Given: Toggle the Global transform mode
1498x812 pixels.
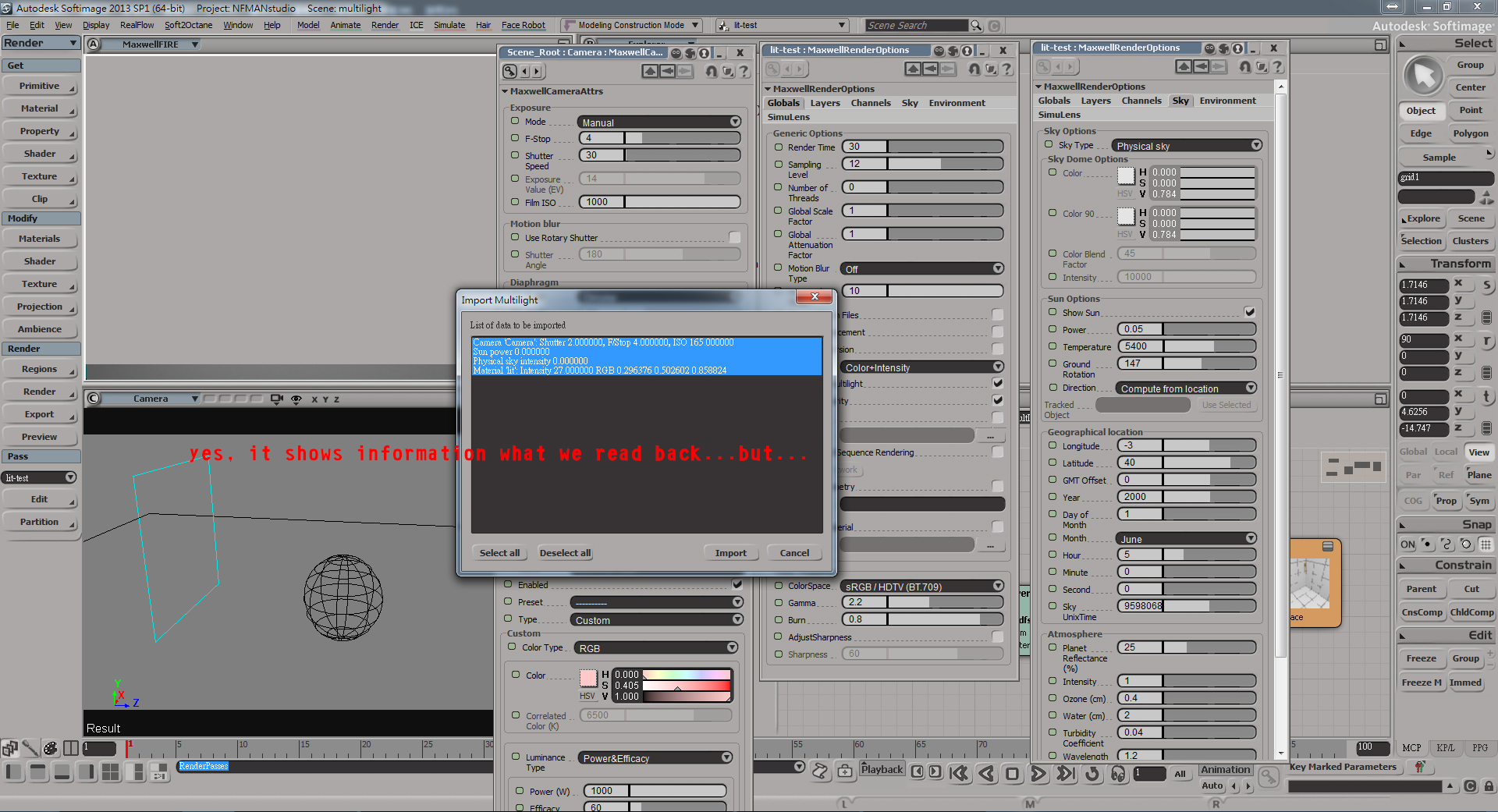Looking at the screenshot, I should 1413,452.
